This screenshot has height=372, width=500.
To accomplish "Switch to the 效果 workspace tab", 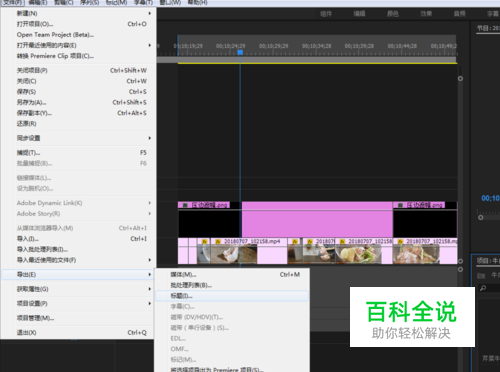I will [x=426, y=14].
